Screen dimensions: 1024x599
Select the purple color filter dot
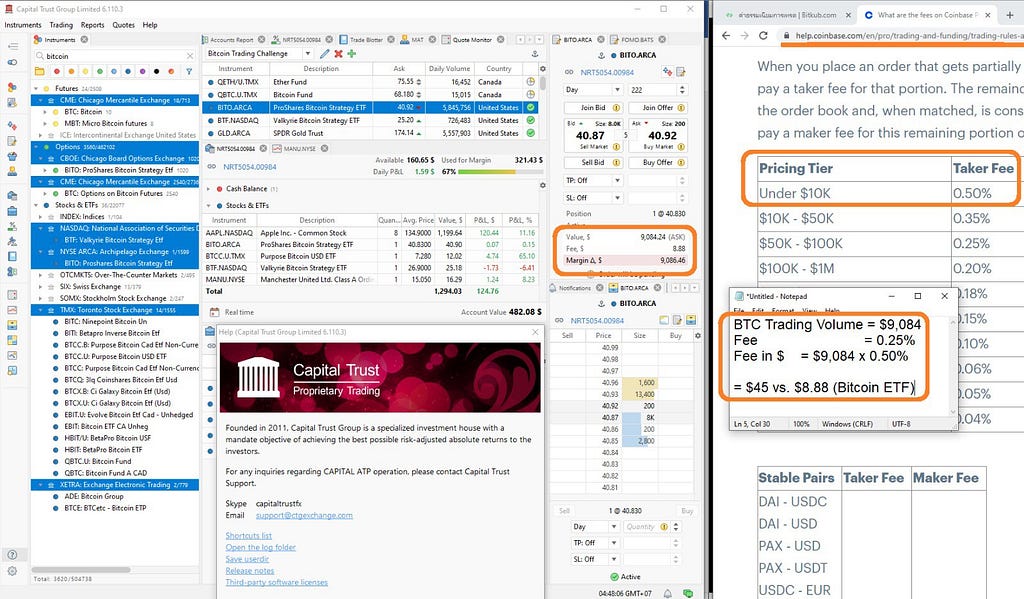coord(142,71)
